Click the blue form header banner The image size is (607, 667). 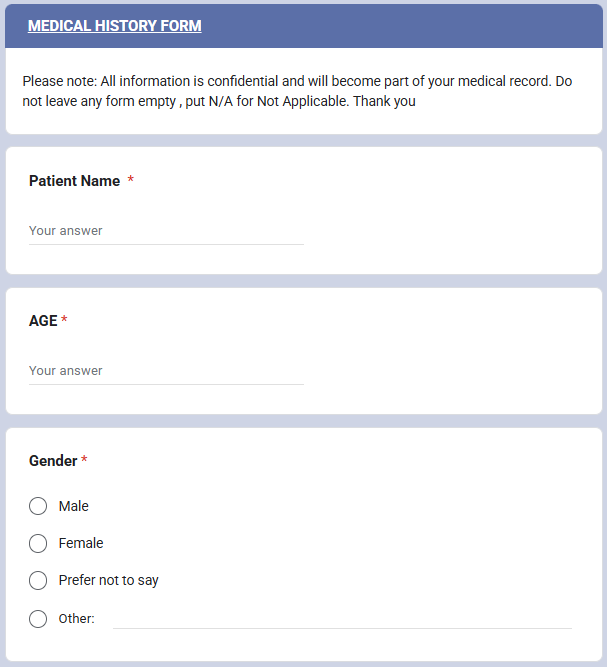pos(420,26)
